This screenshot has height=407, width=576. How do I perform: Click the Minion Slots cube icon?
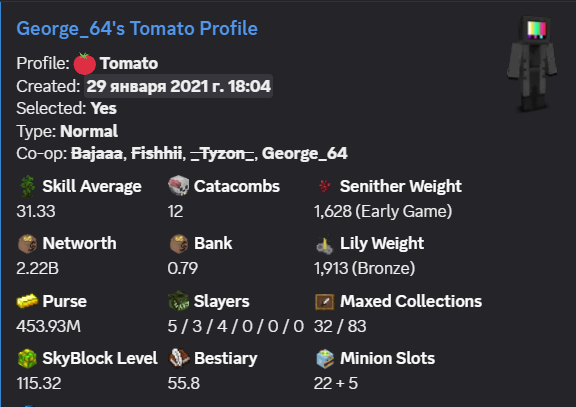pos(325,359)
